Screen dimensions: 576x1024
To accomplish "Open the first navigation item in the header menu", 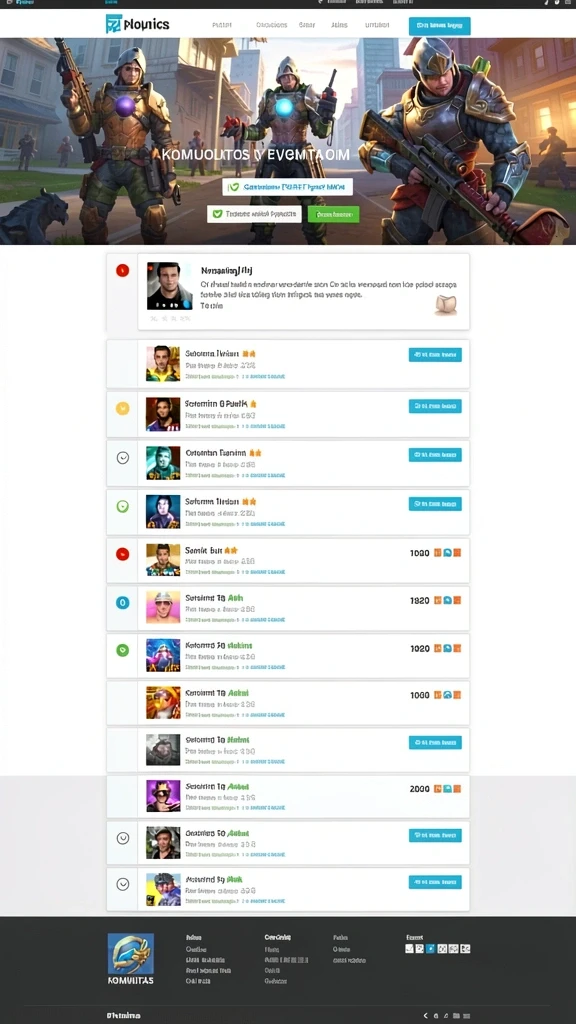I will [222, 25].
